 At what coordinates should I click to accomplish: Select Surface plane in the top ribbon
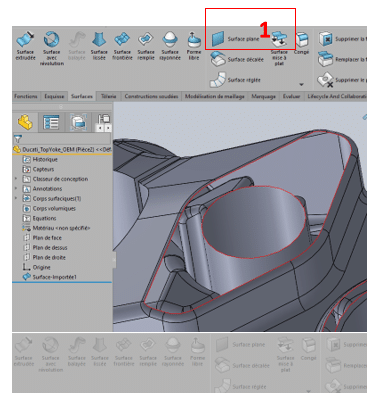pyautogui.click(x=236, y=39)
